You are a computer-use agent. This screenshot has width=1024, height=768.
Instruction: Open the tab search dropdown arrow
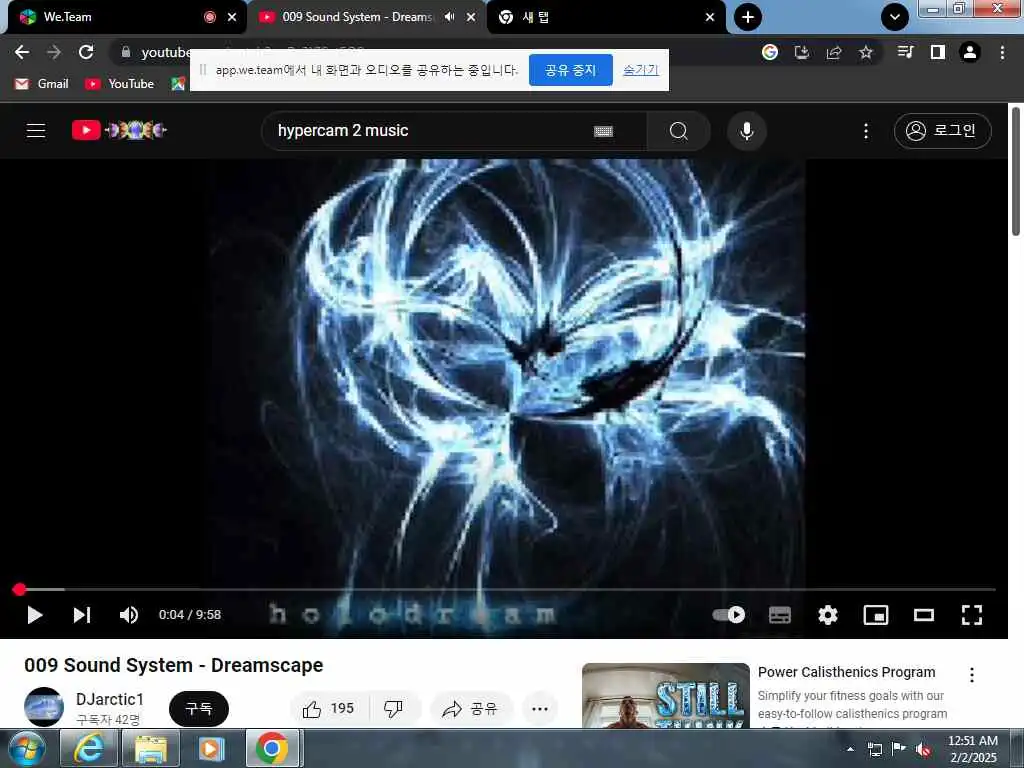point(895,17)
